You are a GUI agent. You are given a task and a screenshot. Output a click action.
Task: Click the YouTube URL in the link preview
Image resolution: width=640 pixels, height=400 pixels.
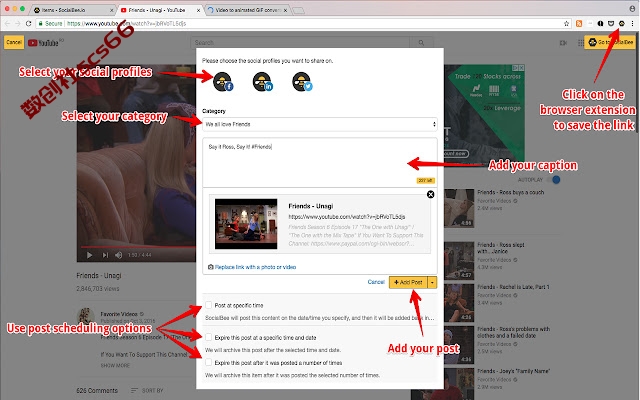[347, 217]
